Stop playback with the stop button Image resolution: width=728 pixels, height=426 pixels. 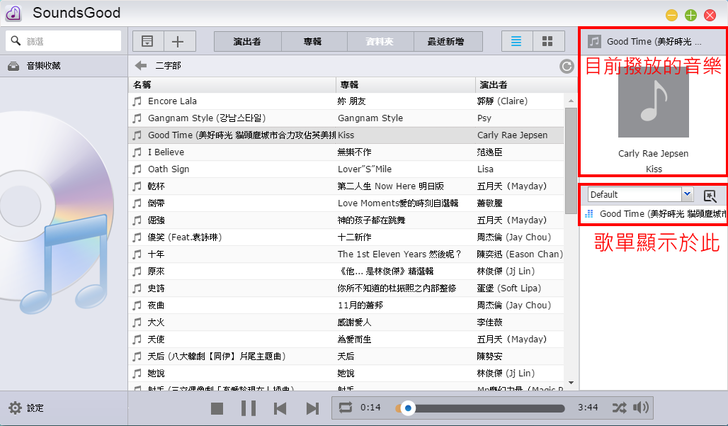[217, 408]
